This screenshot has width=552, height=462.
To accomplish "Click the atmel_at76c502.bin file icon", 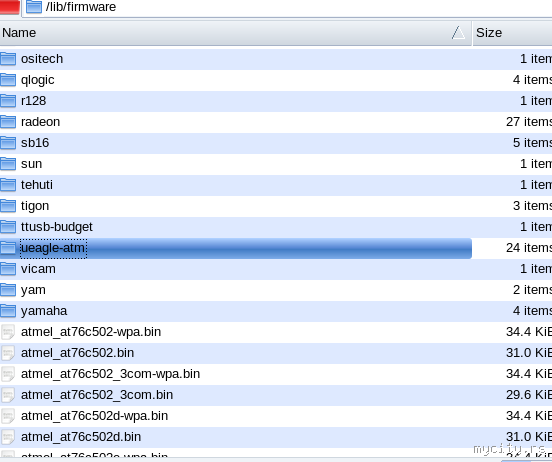I will pyautogui.click(x=8, y=353).
